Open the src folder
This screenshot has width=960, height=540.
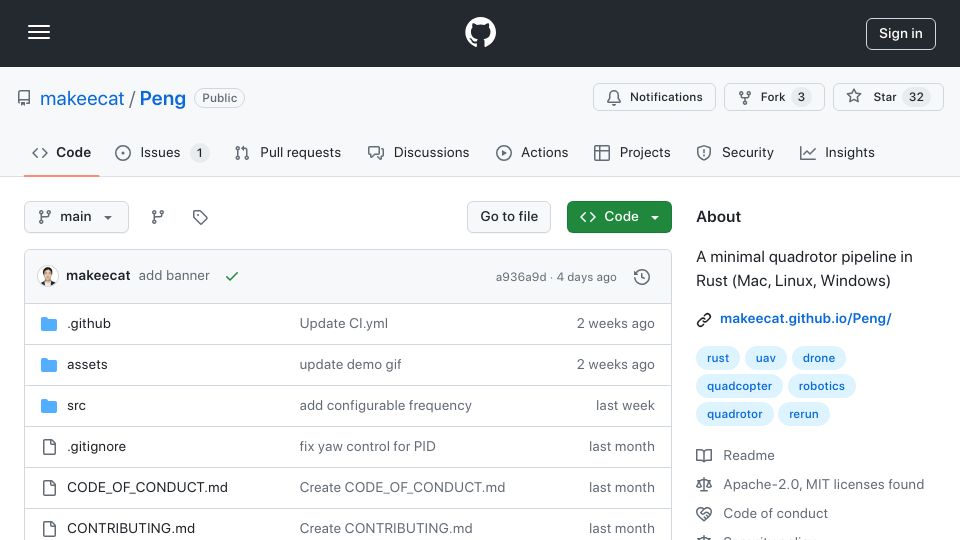click(x=77, y=405)
